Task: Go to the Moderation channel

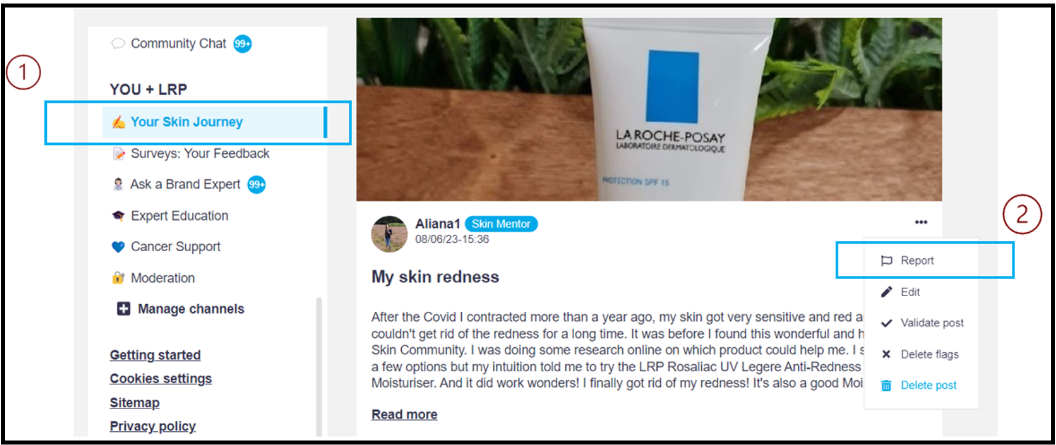Action: point(162,278)
